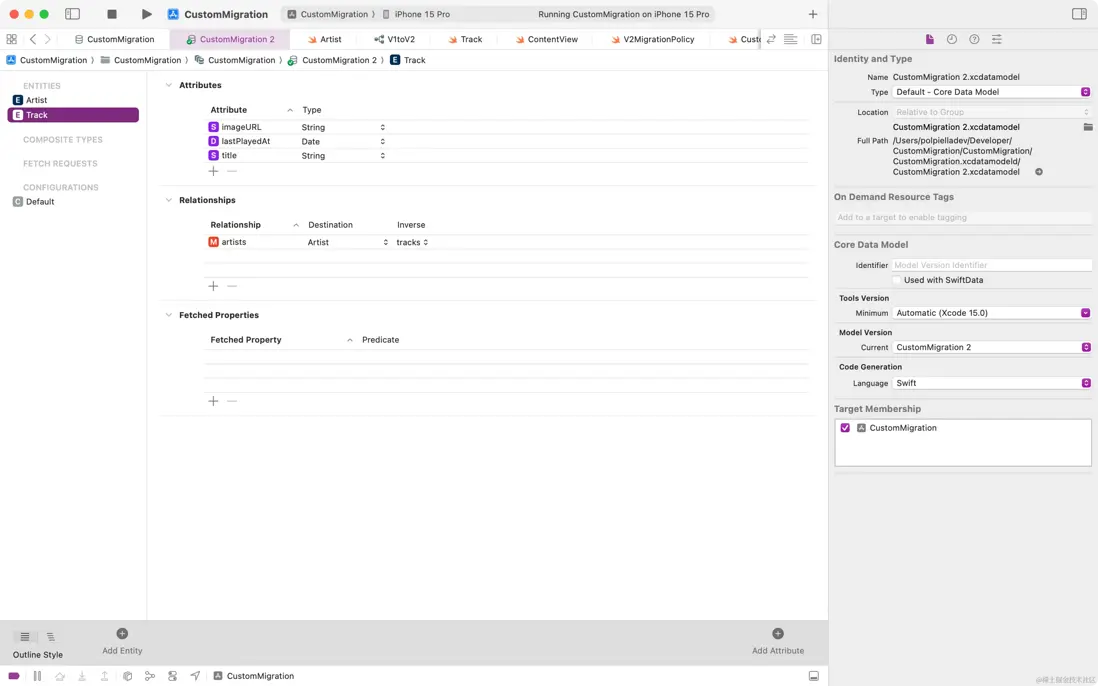Select the Track entity in sidebar

(x=73, y=115)
